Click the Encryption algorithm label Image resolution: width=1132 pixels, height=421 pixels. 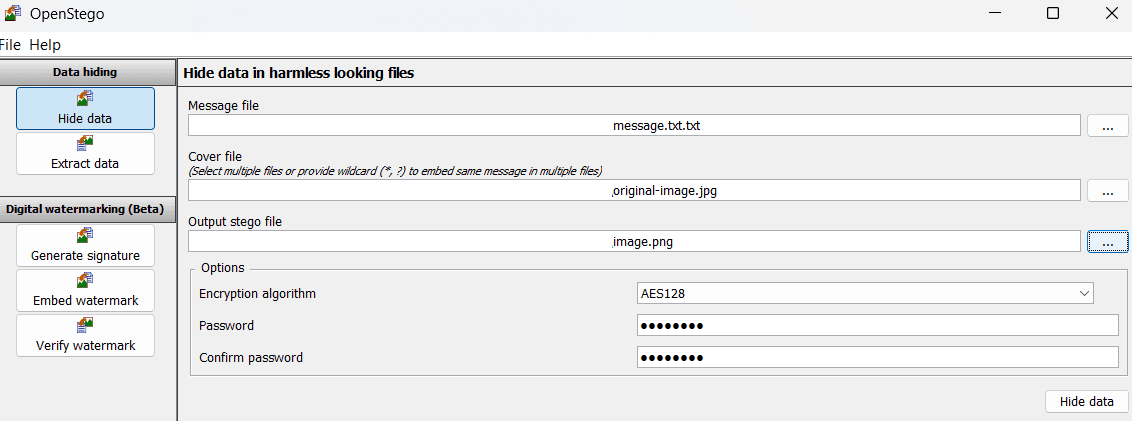257,294
